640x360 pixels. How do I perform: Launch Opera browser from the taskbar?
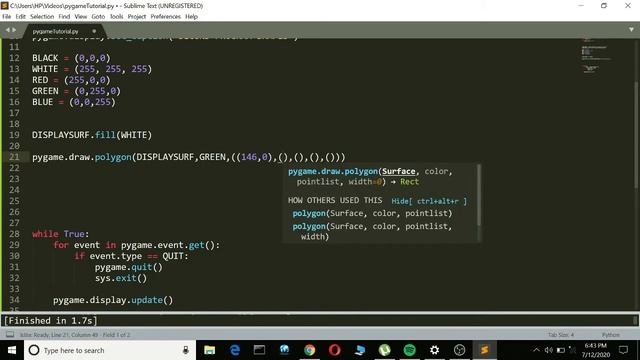point(335,350)
